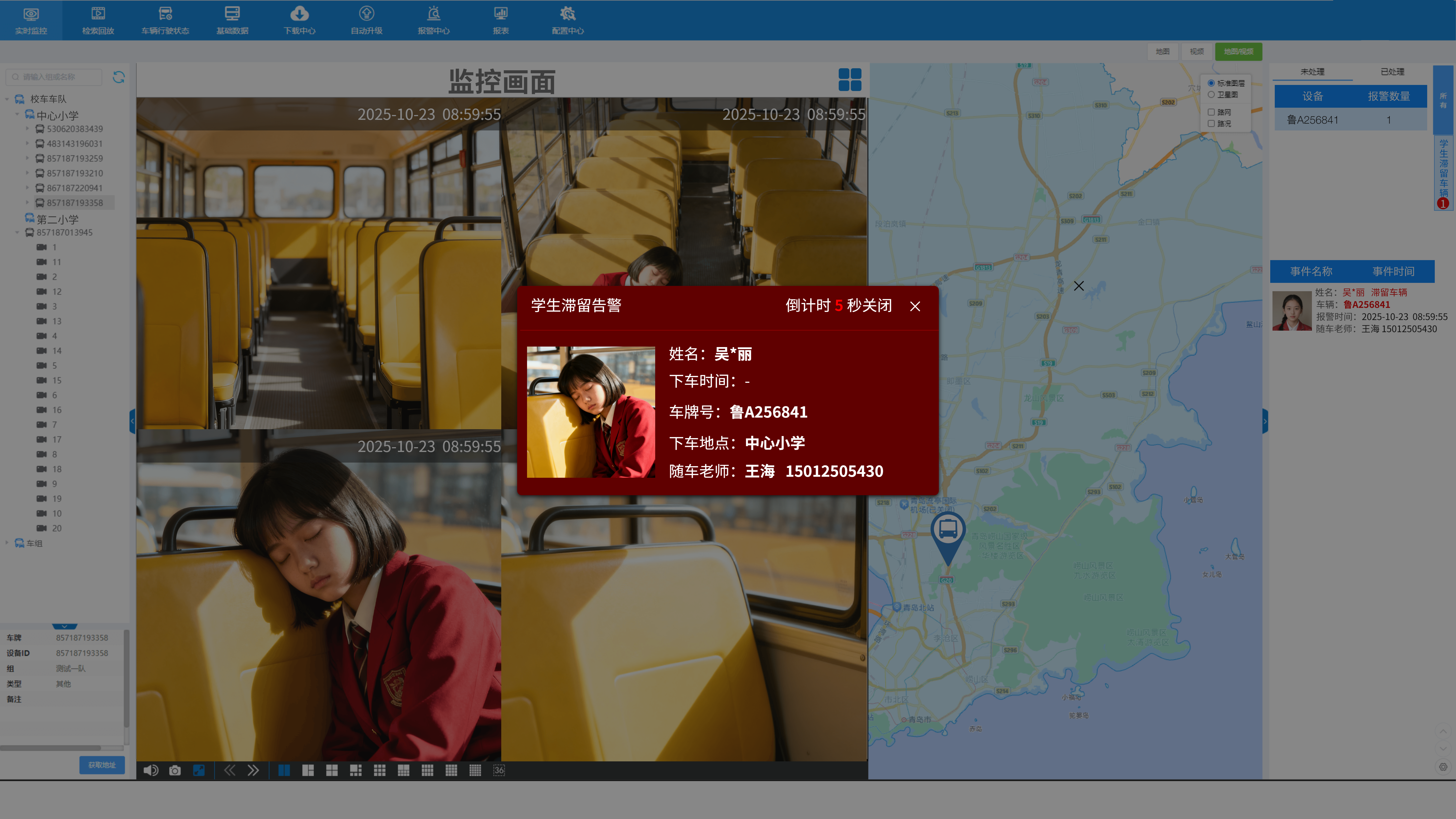
Task: Collapse device 857187013945 node
Action: (17, 232)
